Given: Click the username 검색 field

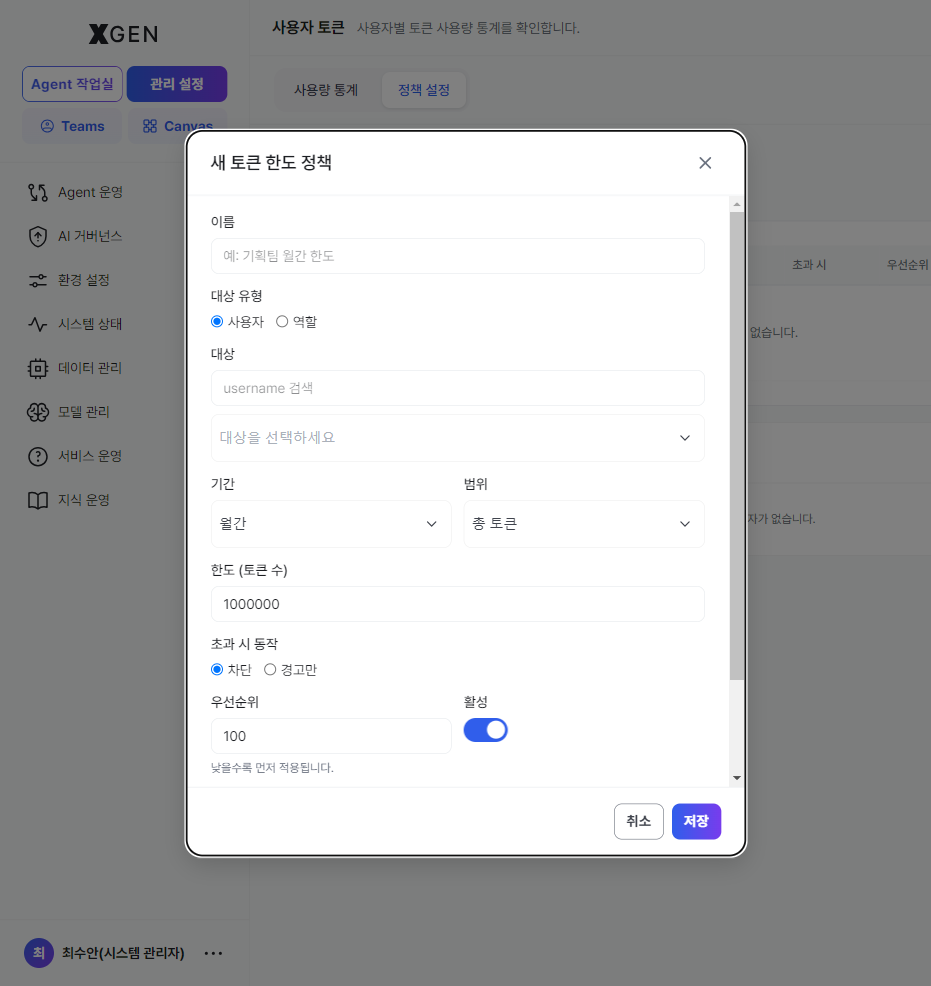Looking at the screenshot, I should coord(458,388).
